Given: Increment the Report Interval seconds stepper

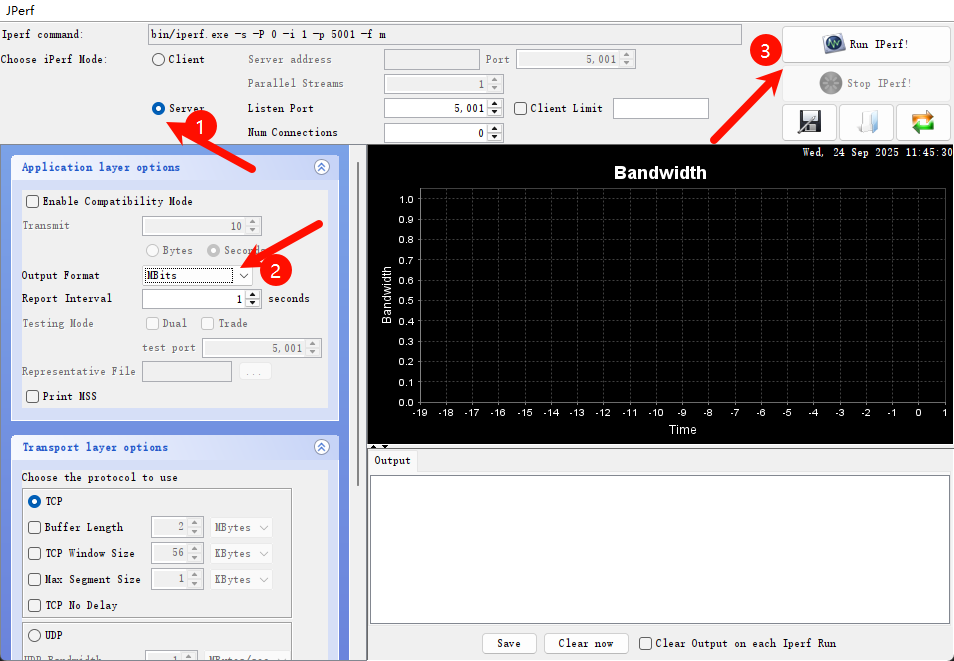Looking at the screenshot, I should (253, 294).
